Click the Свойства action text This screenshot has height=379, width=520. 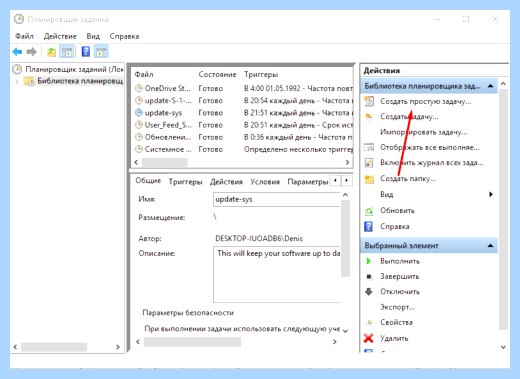(x=396, y=322)
